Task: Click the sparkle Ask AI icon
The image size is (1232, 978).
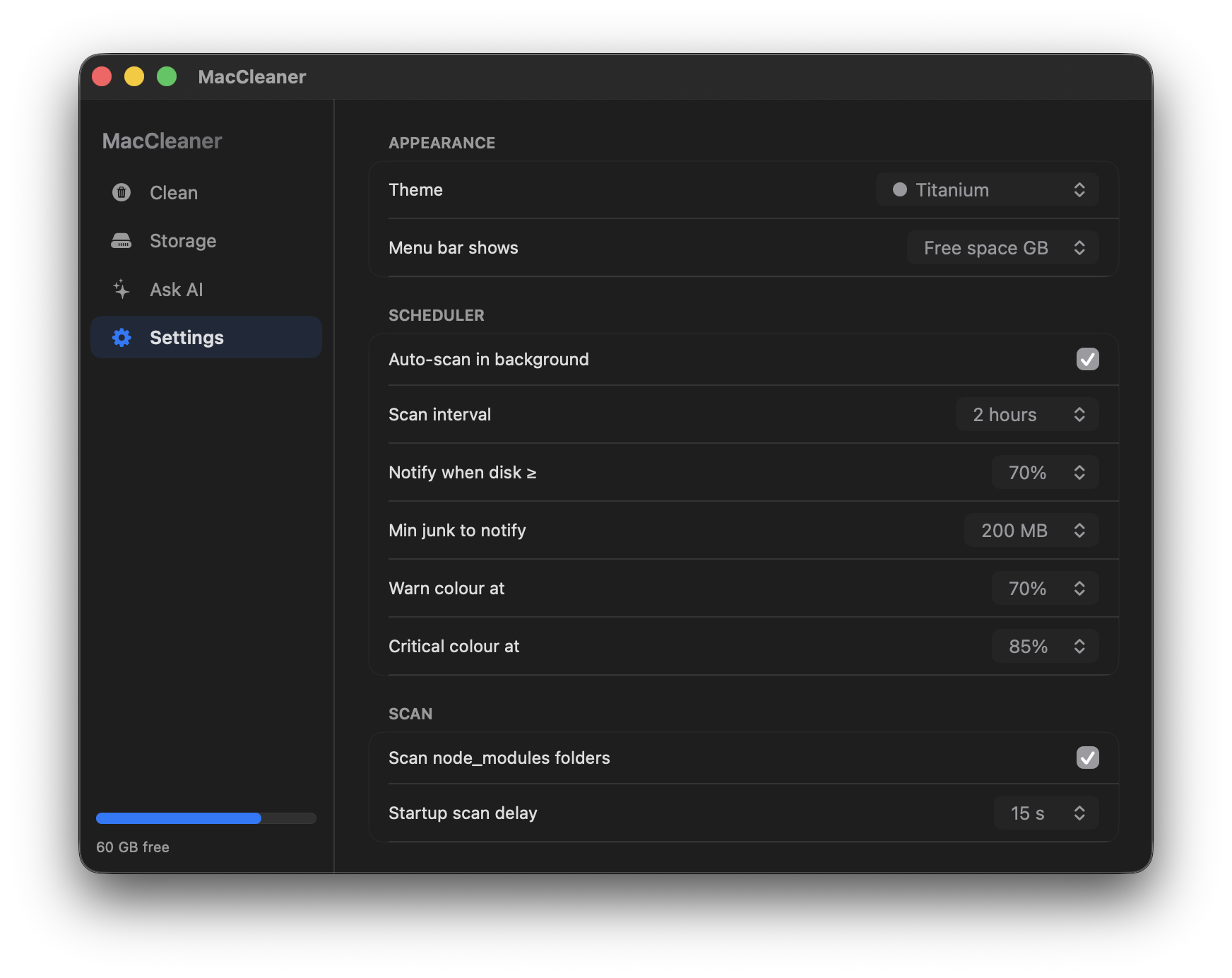Action: pyautogui.click(x=122, y=289)
